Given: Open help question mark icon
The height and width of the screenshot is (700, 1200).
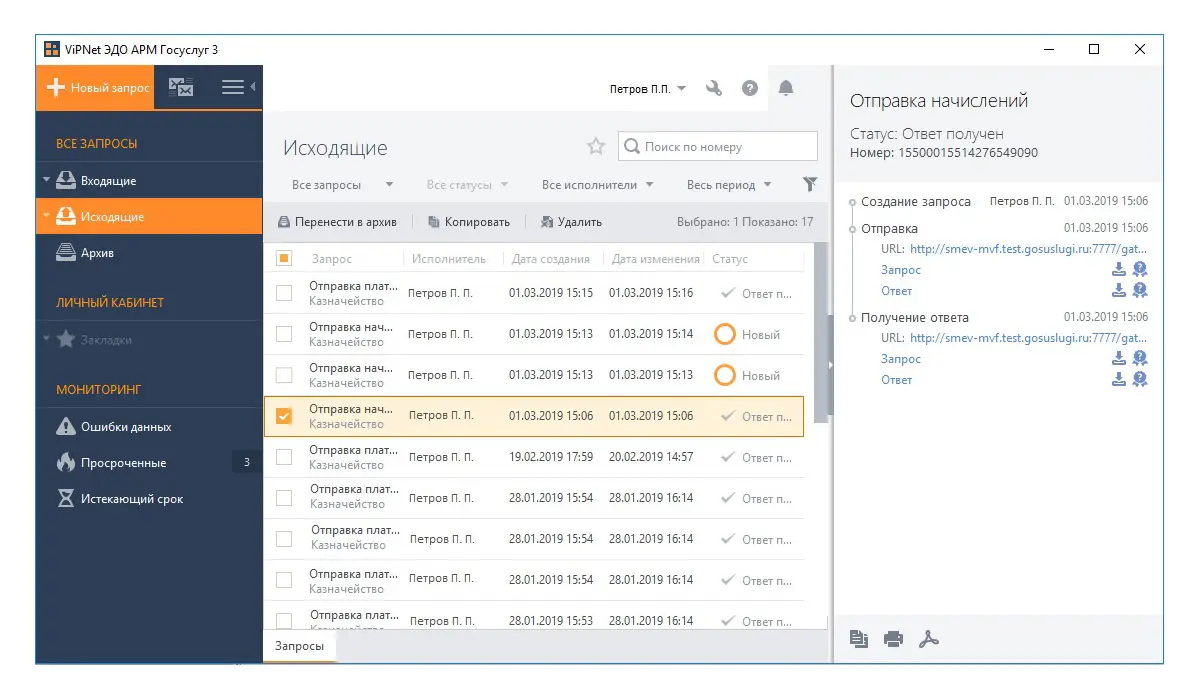Looking at the screenshot, I should (x=750, y=88).
